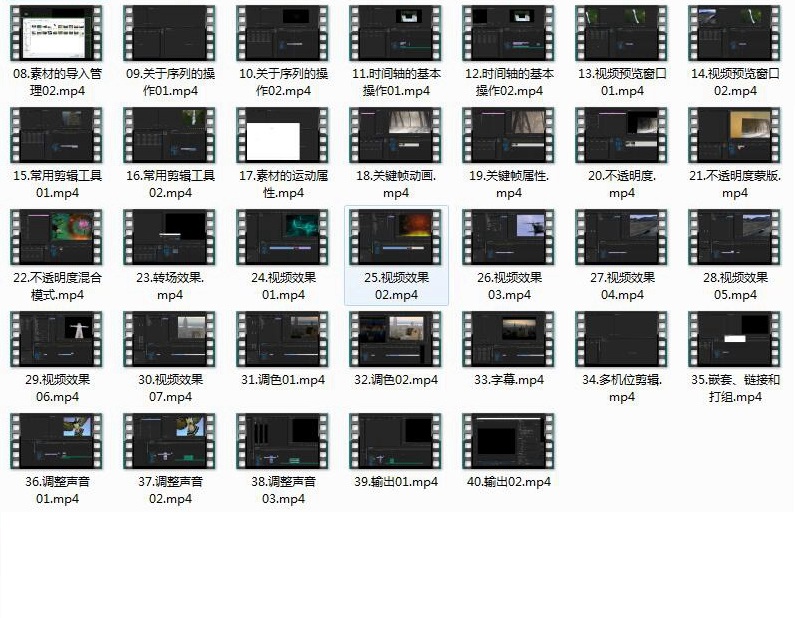Open the 11.时间轴的基本操作01.mp4 video icon
Screen dimensions: 795x618
[396, 33]
